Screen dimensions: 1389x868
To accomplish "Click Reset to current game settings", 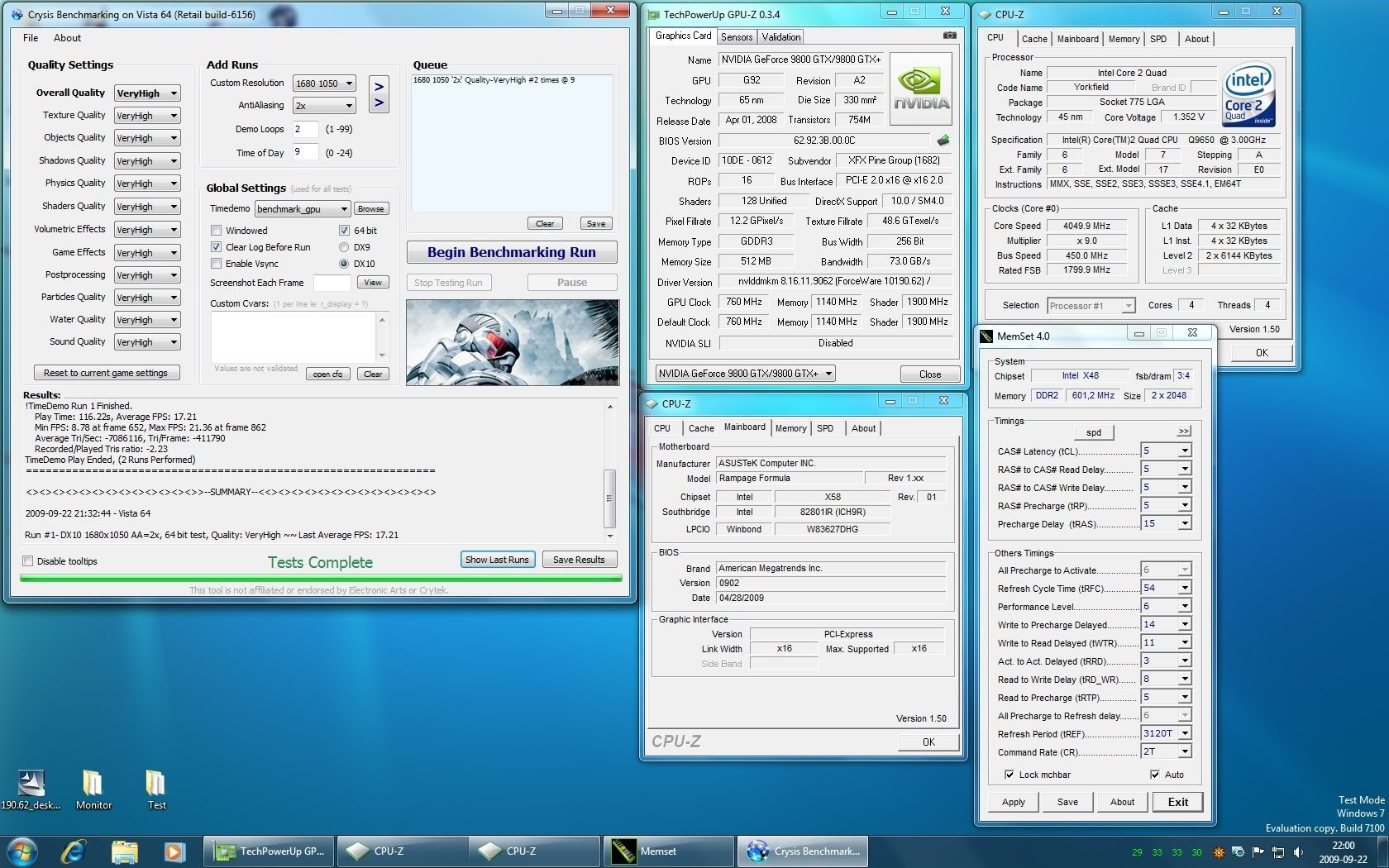I will (106, 373).
